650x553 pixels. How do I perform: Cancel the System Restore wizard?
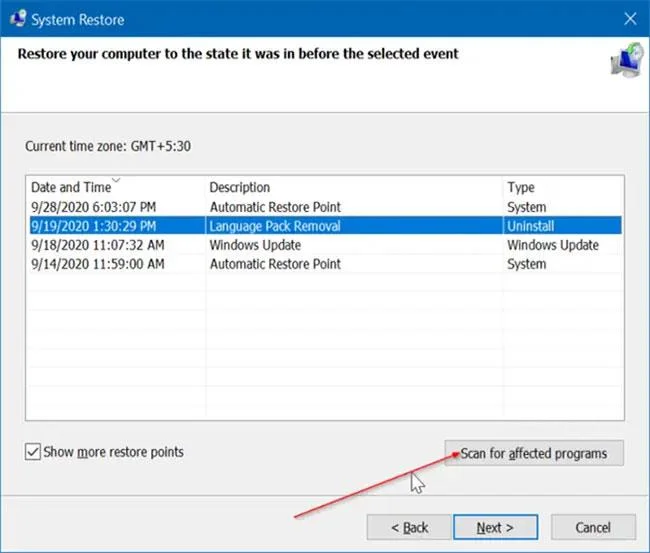[x=593, y=527]
